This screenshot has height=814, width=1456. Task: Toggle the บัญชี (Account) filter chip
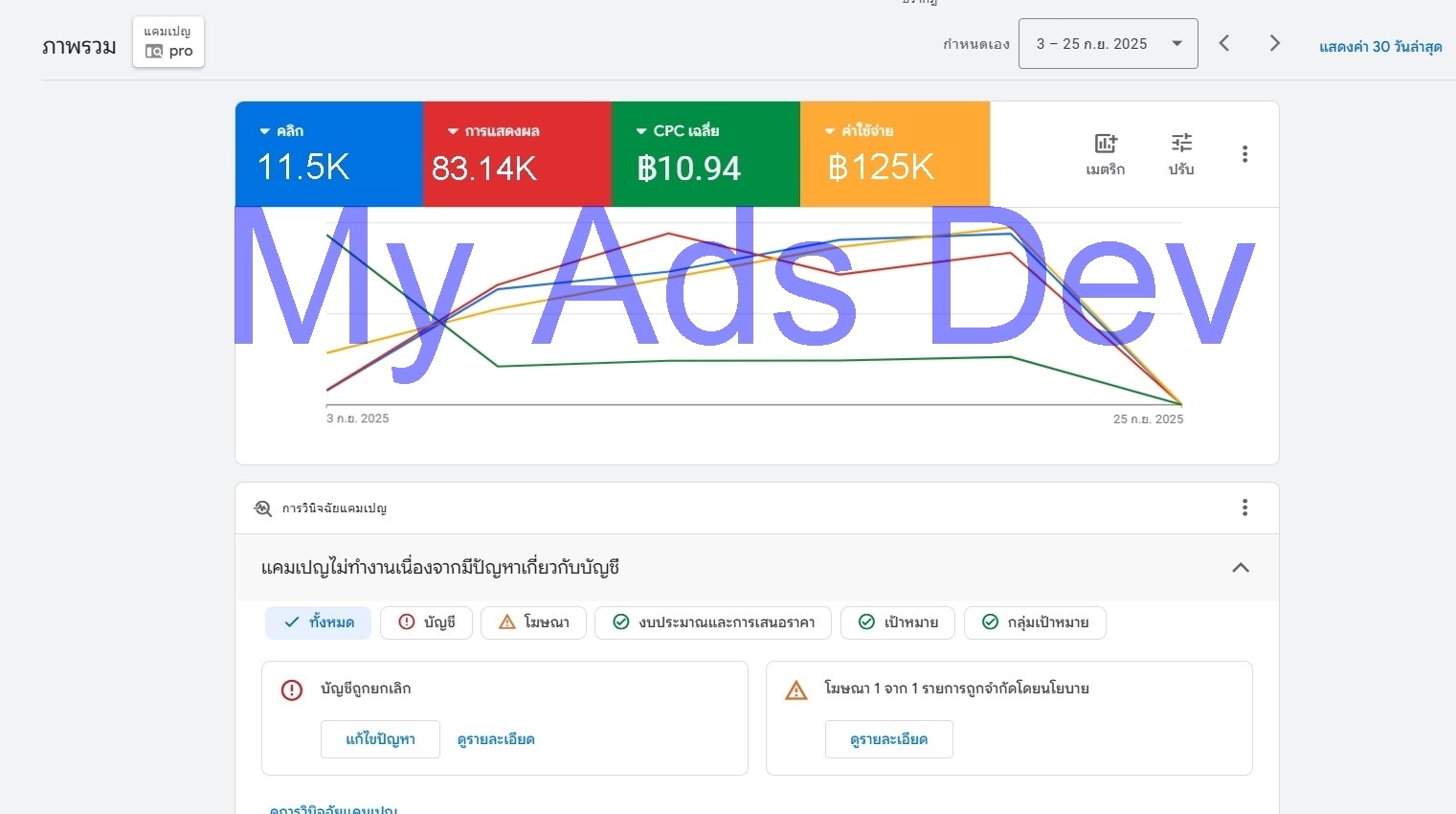(426, 622)
